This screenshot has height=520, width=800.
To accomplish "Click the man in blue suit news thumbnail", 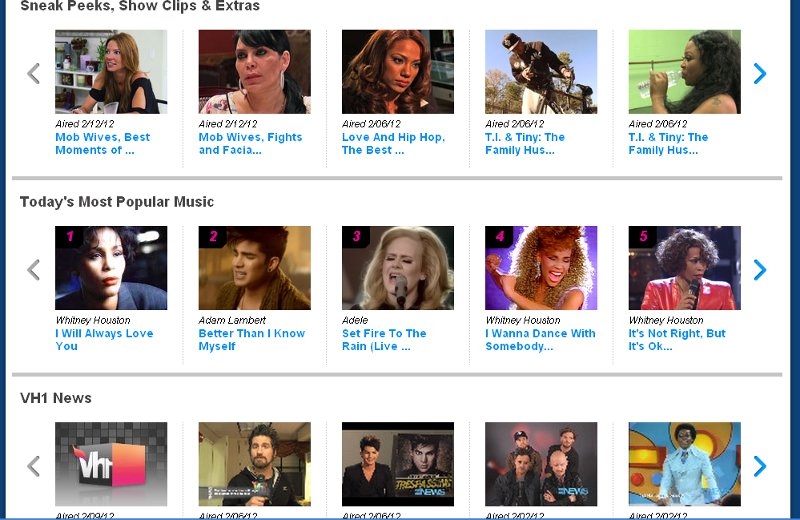I will point(684,464).
